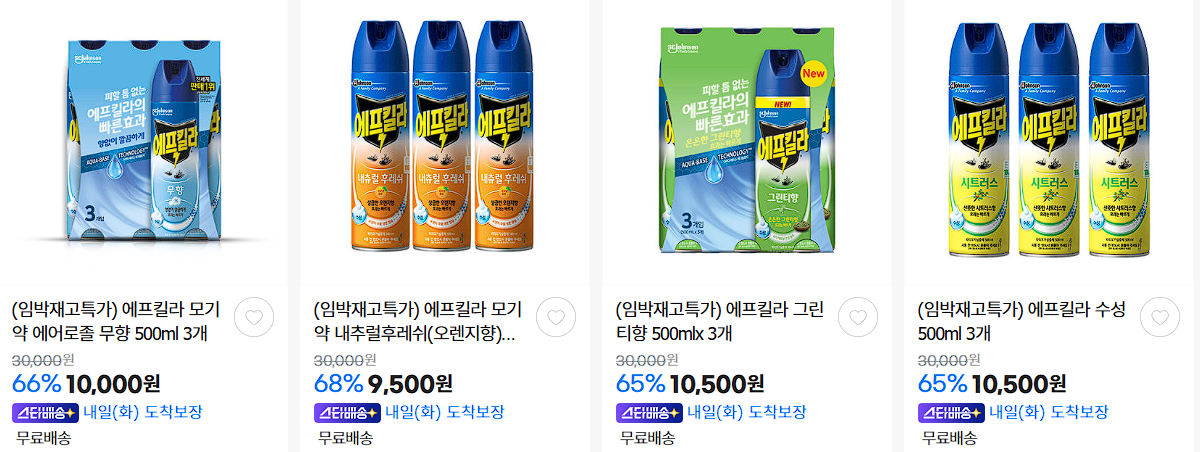Open the 에프킬라 그린티향 500ml title link

point(719,321)
